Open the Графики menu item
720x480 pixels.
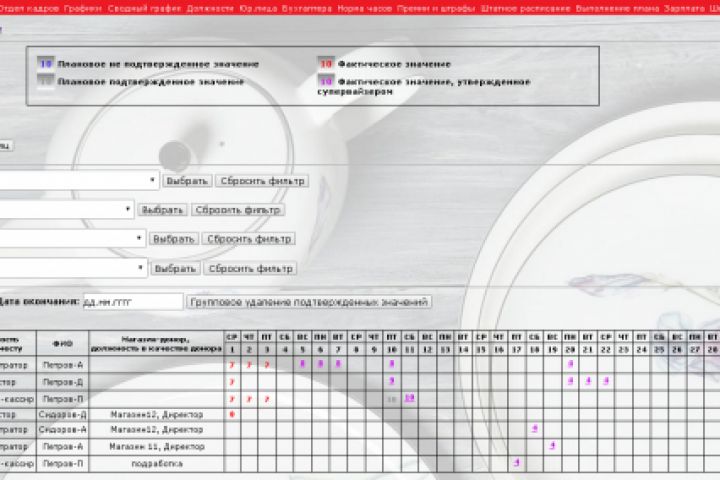coord(83,8)
